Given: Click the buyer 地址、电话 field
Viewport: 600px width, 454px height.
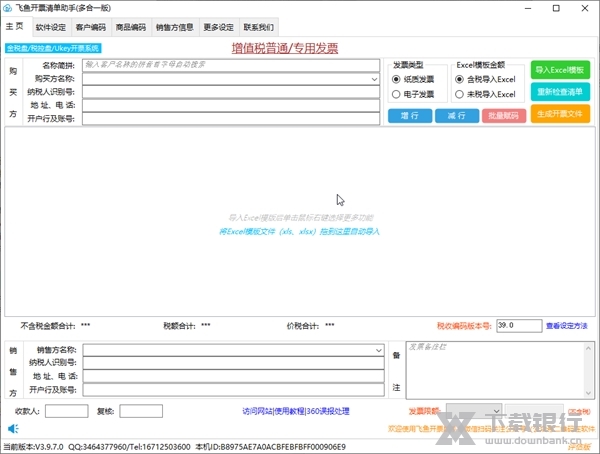Looking at the screenshot, I should (x=231, y=105).
